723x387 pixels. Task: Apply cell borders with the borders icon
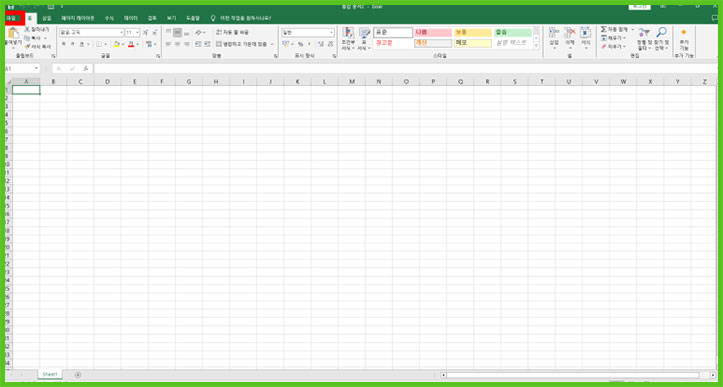pyautogui.click(x=99, y=44)
